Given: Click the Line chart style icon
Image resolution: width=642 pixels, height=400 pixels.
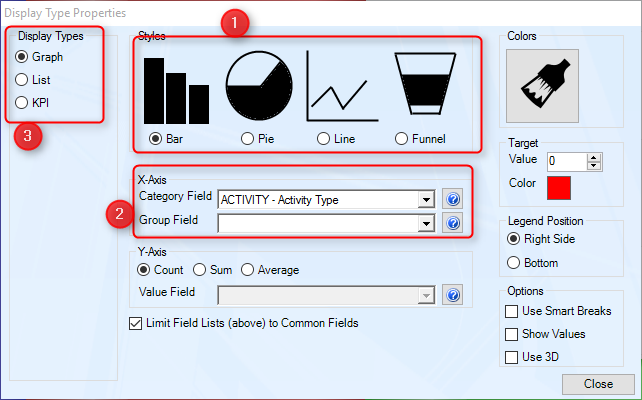Looking at the screenshot, I should click(x=342, y=86).
